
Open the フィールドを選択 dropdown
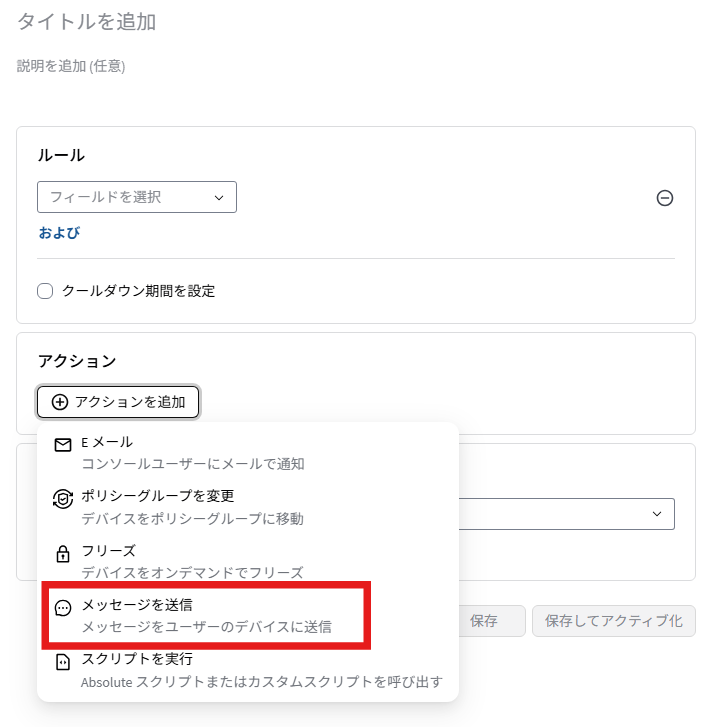(137, 197)
